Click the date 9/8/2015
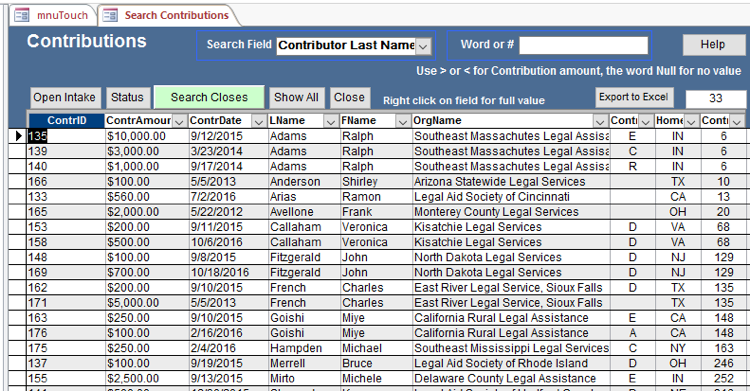The width and height of the screenshot is (750, 391). pyautogui.click(x=228, y=257)
